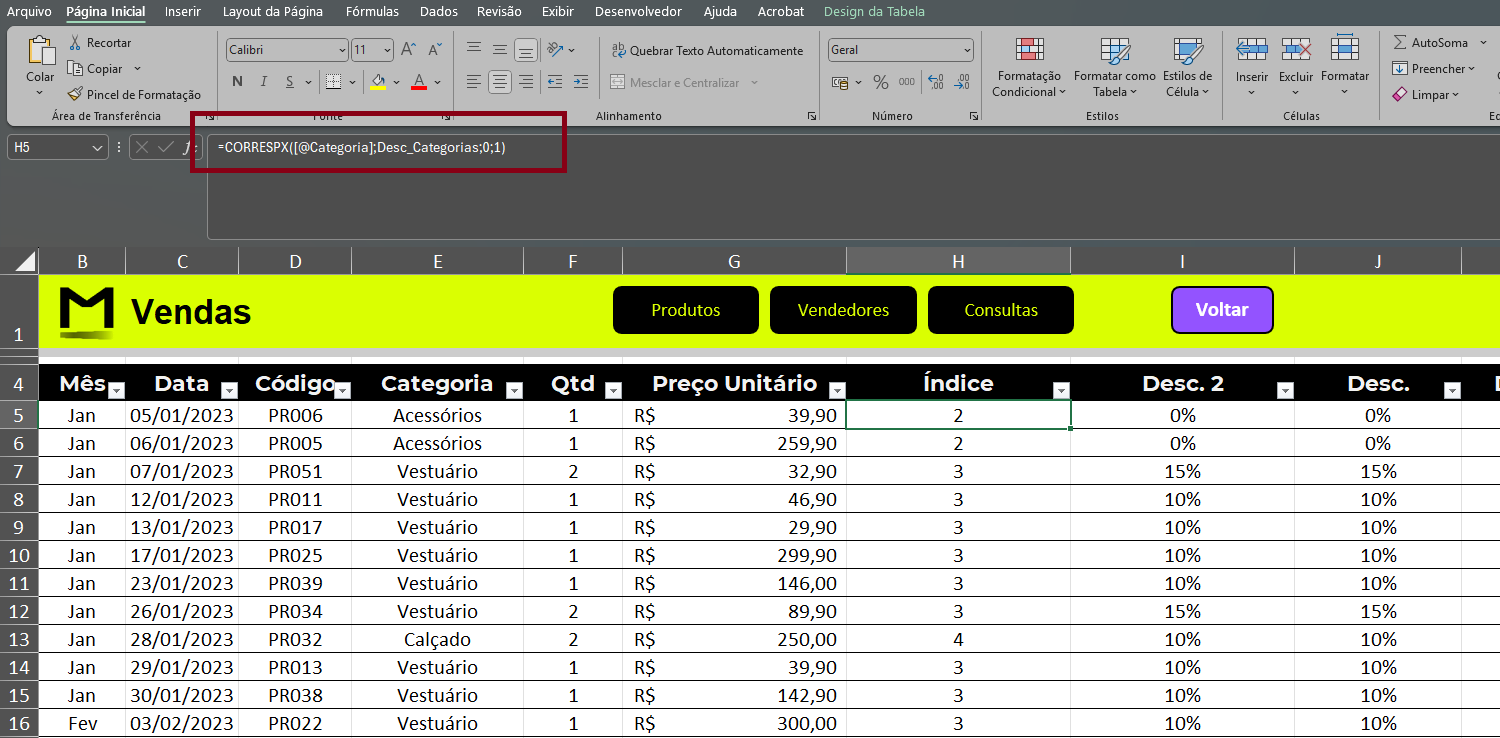Click the purple Voltar button
The image size is (1500, 738).
[x=1222, y=310]
